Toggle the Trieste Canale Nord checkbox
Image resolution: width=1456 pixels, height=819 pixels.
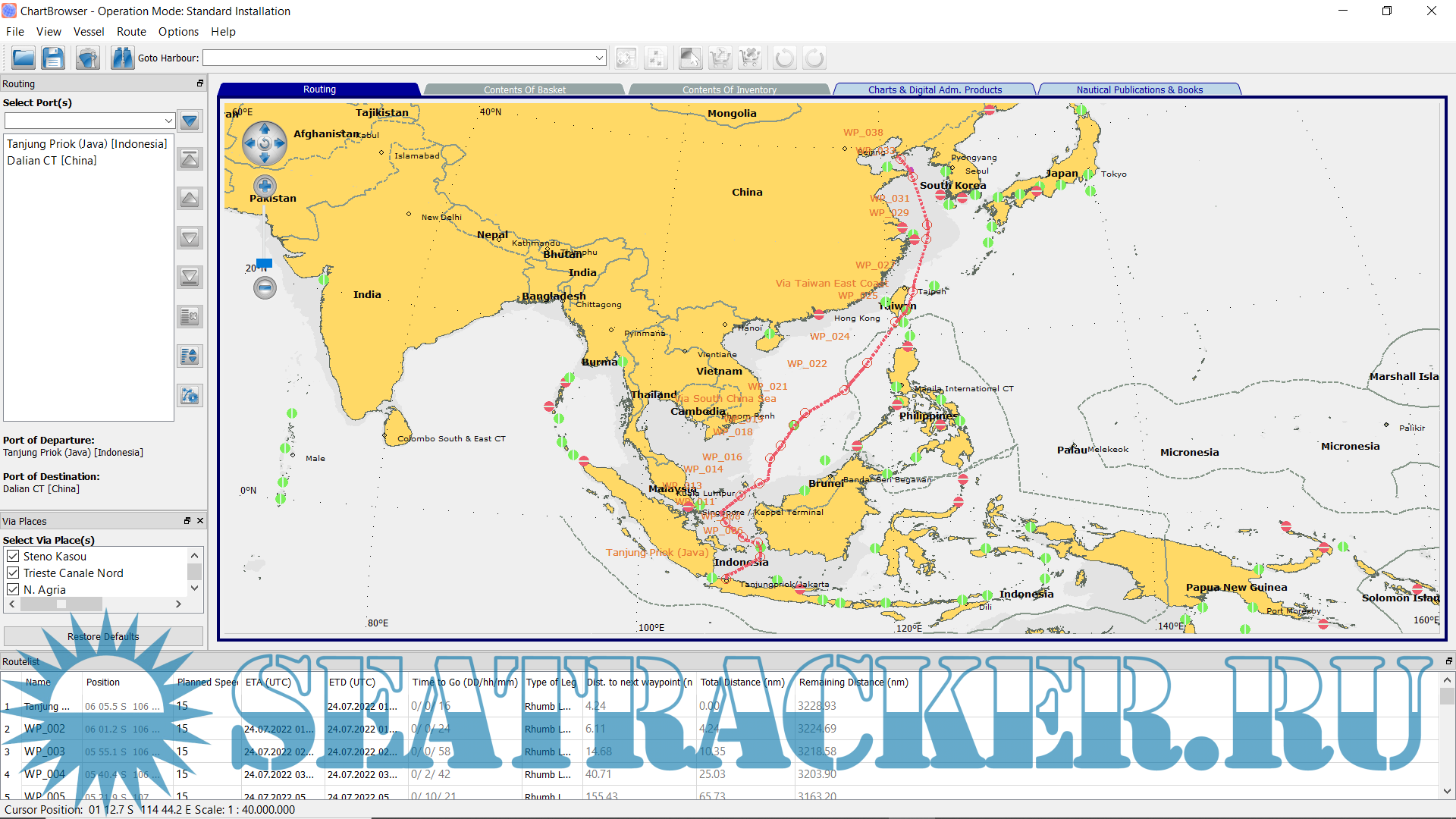[13, 573]
